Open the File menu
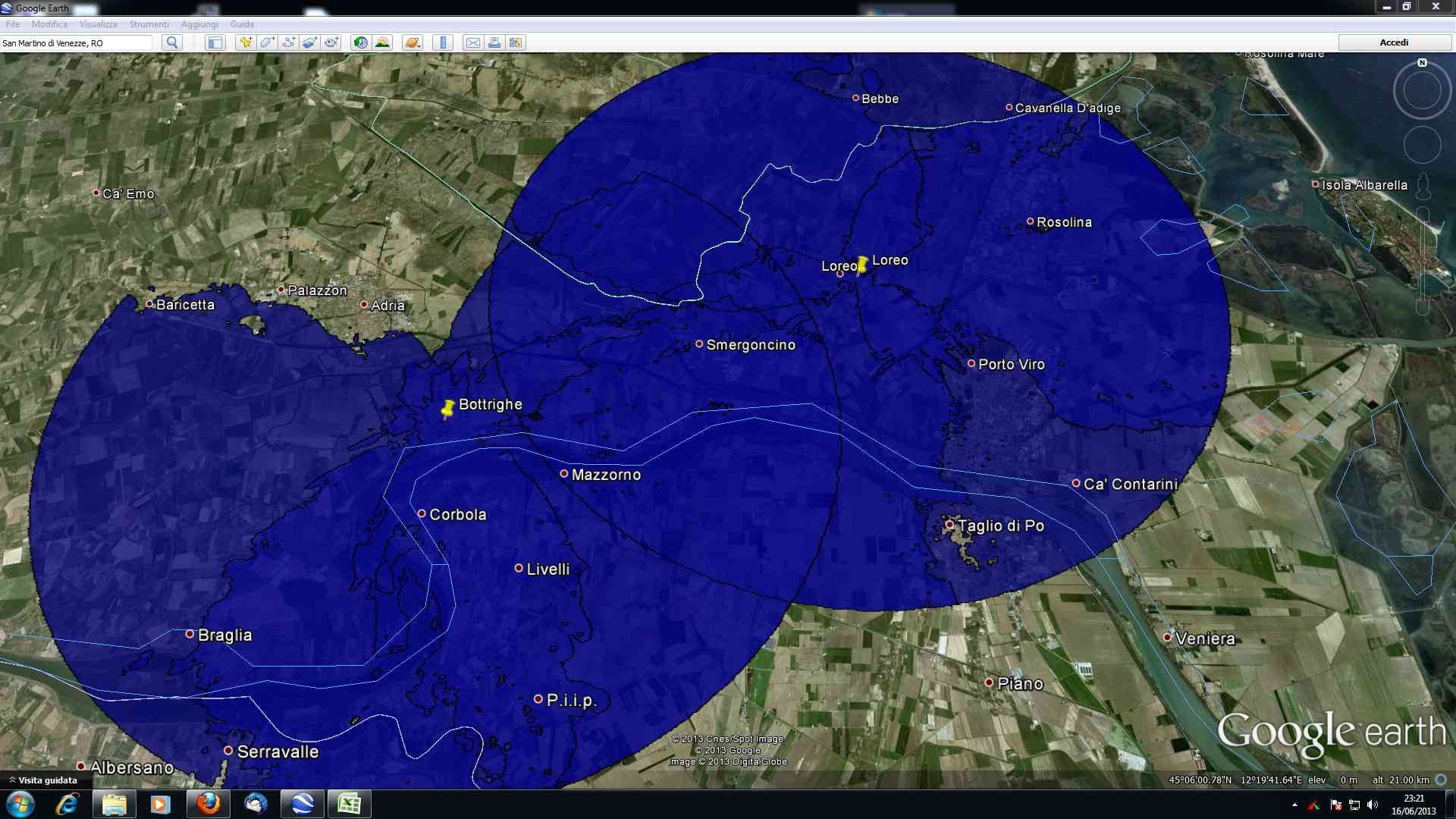The width and height of the screenshot is (1456, 819). pyautogui.click(x=13, y=24)
